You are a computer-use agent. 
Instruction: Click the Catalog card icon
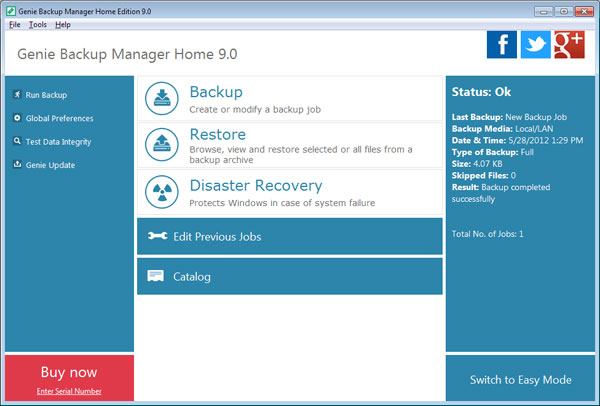coord(156,276)
